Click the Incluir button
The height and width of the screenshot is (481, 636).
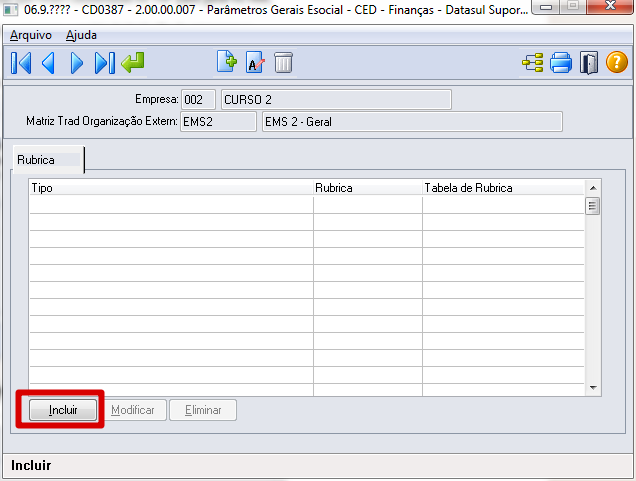tap(63, 410)
